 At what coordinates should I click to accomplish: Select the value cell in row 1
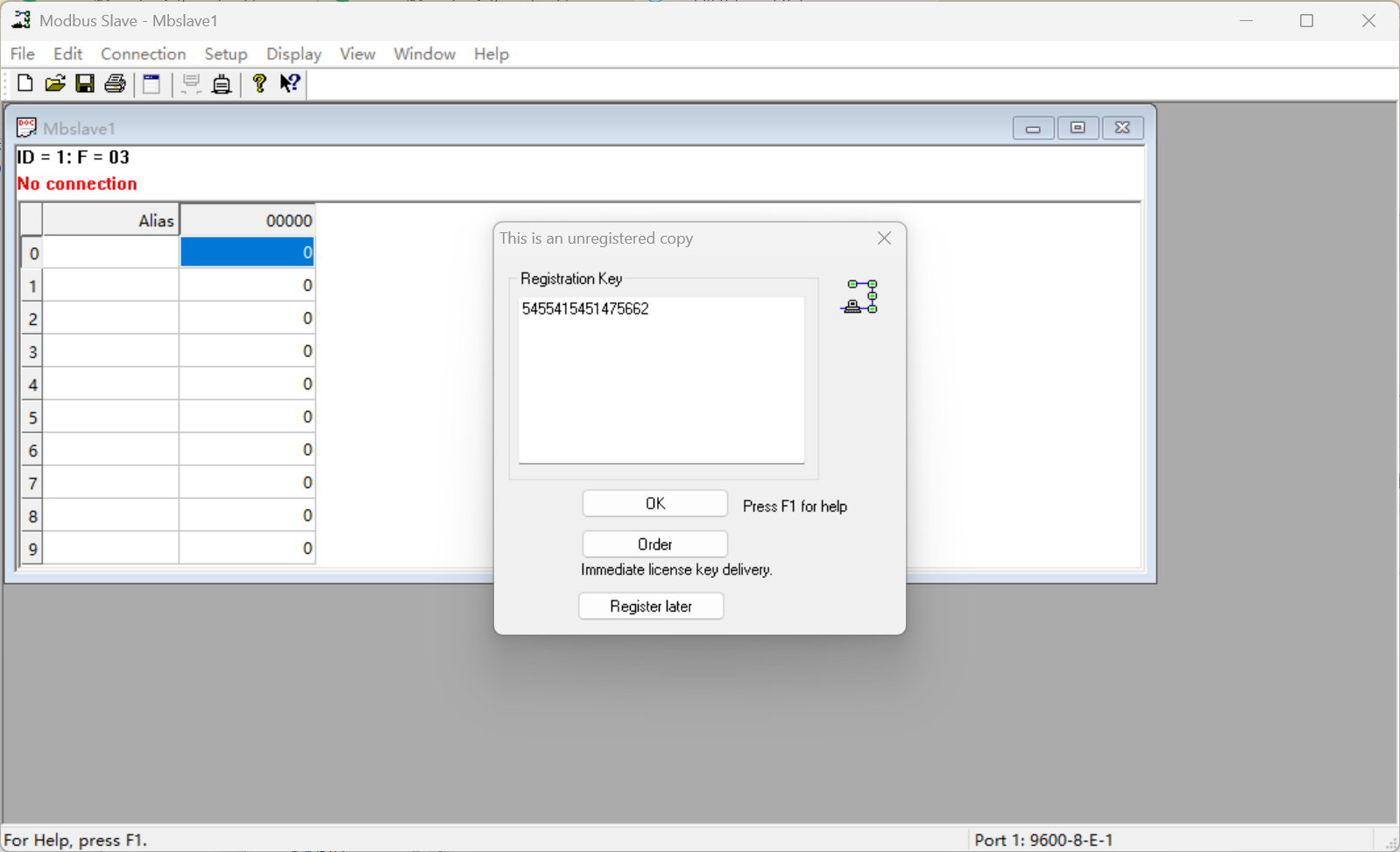pyautogui.click(x=247, y=285)
